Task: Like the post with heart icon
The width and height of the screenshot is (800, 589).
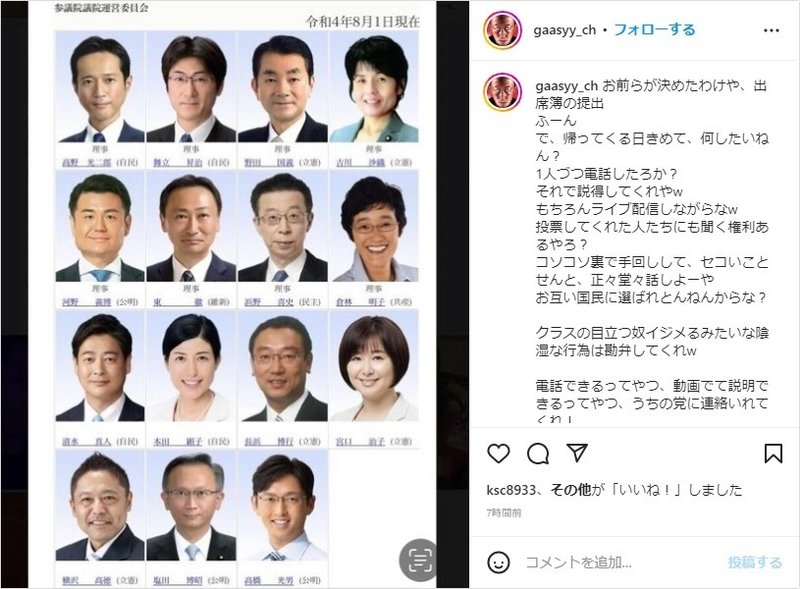Action: (498, 453)
